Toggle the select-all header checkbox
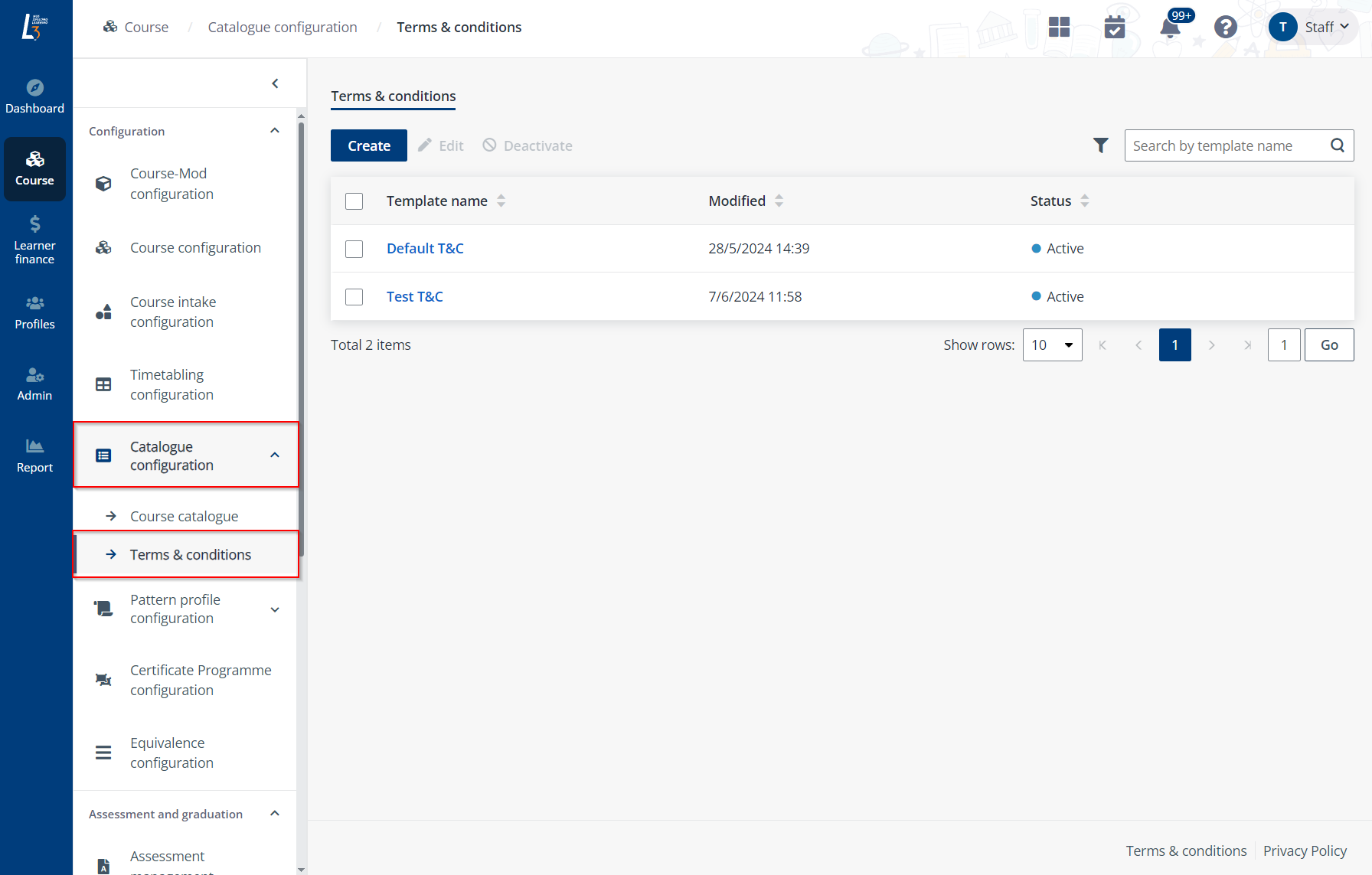 354,201
